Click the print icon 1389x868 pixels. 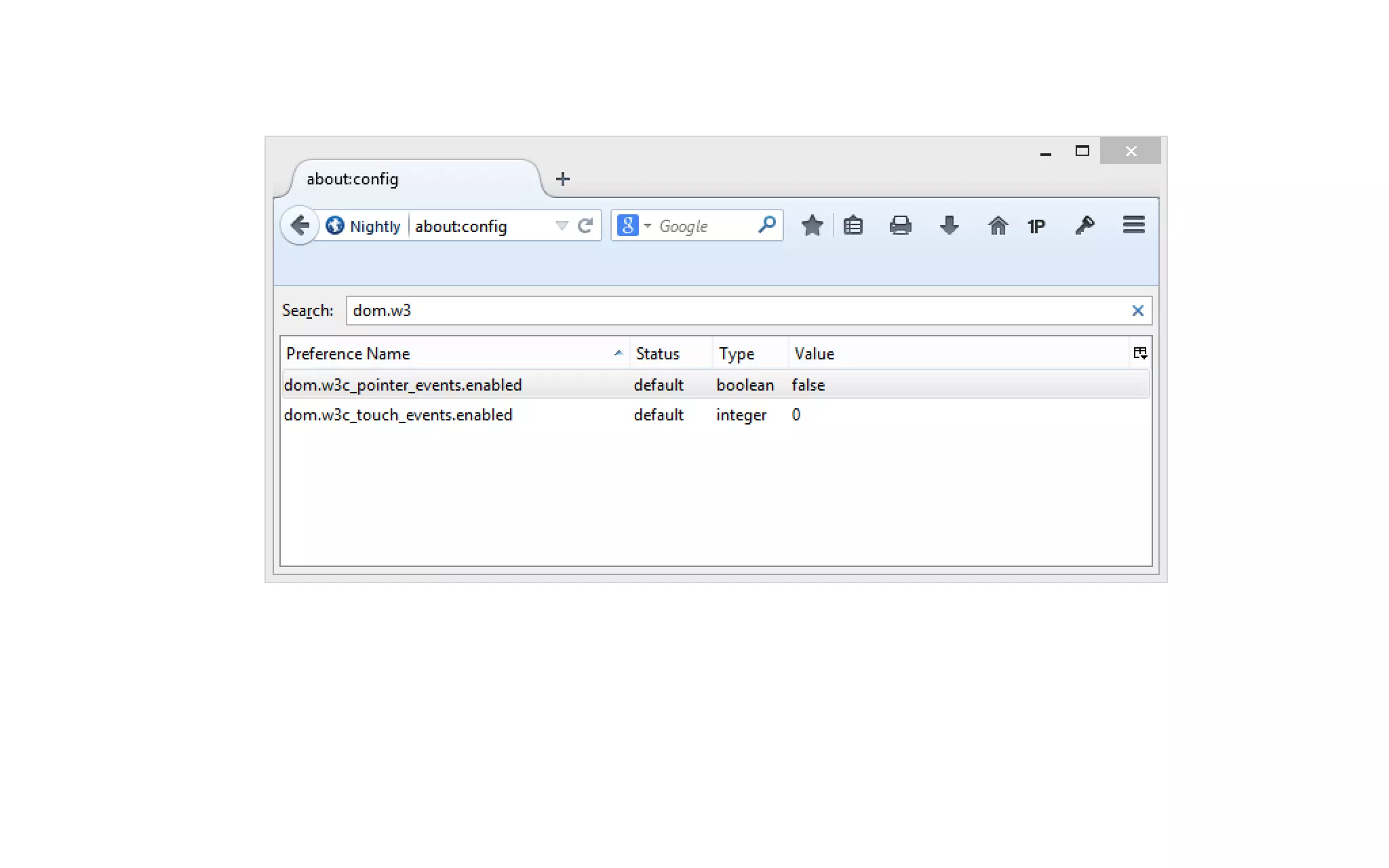[x=900, y=225]
